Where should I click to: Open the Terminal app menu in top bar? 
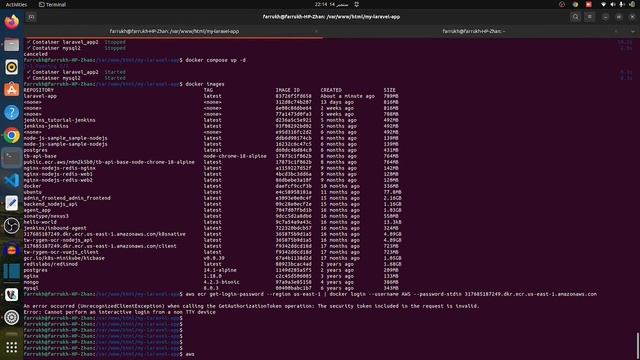coord(52,4)
